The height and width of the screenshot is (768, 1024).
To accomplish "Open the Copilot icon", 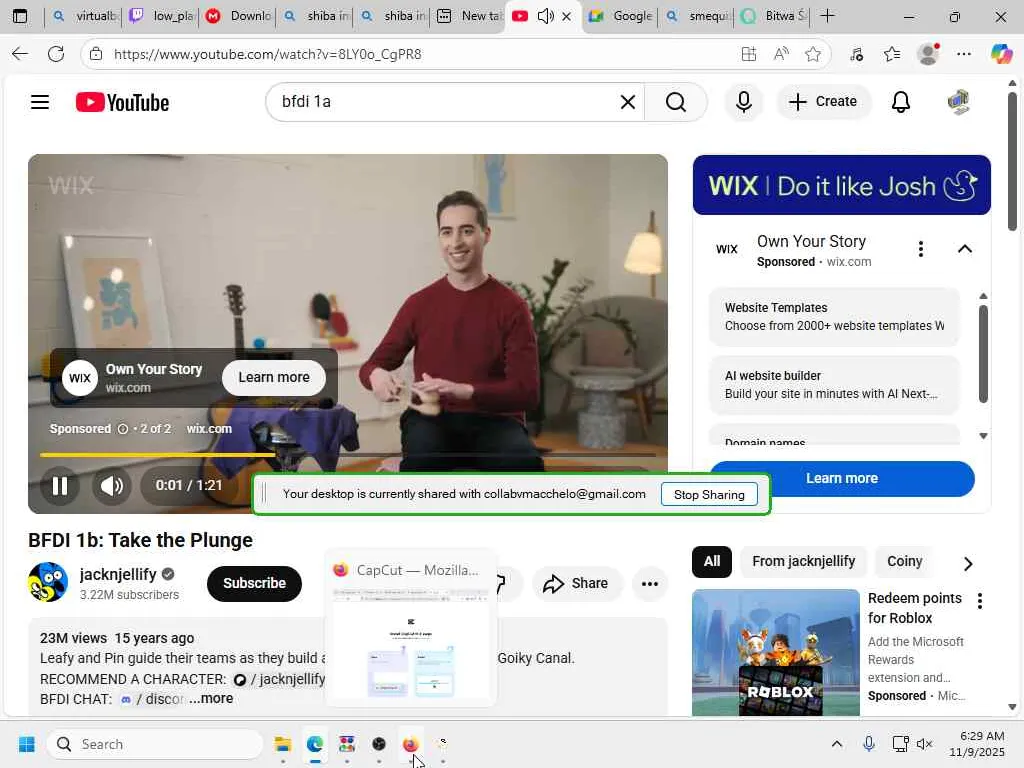I will point(1001,54).
